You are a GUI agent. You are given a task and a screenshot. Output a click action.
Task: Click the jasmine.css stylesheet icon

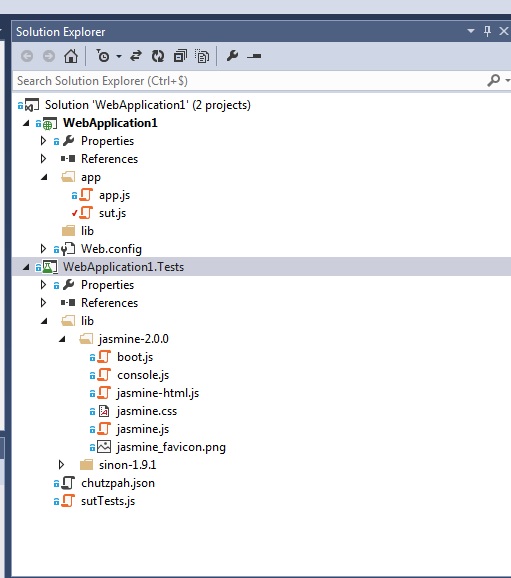[104, 411]
